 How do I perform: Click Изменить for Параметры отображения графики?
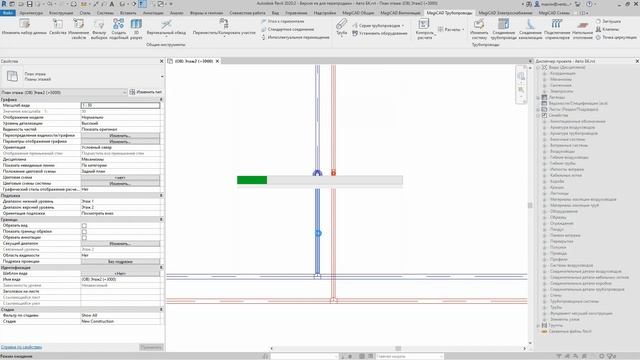pyautogui.click(x=120, y=142)
